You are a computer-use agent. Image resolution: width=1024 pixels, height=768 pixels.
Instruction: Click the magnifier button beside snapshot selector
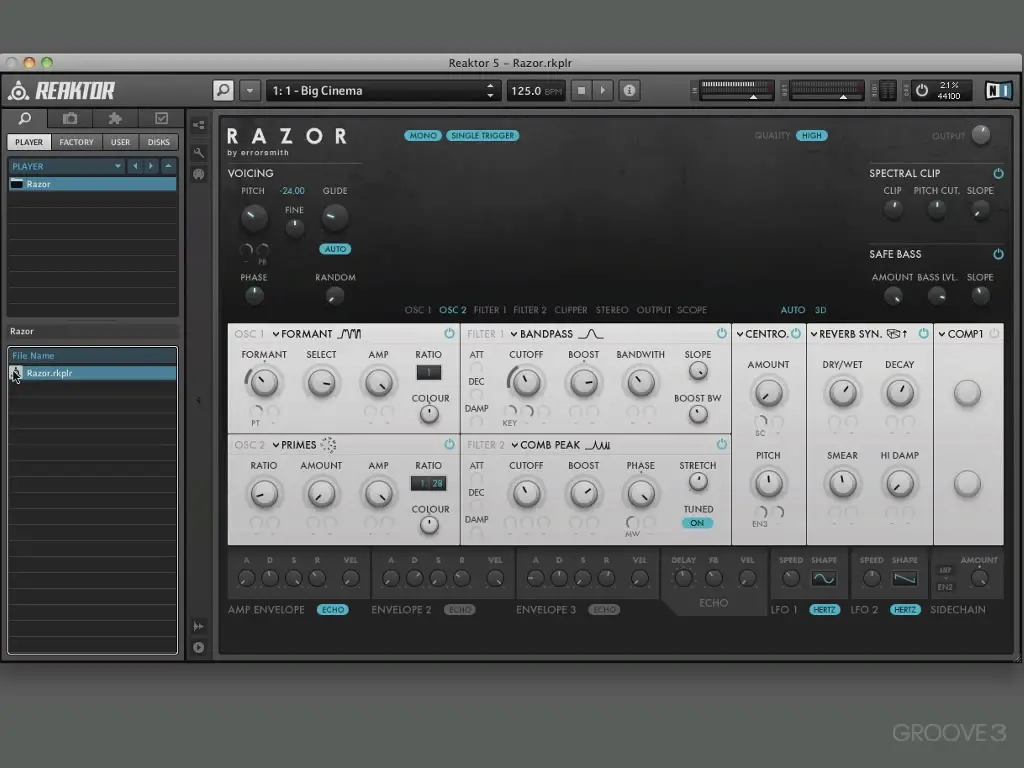click(223, 90)
